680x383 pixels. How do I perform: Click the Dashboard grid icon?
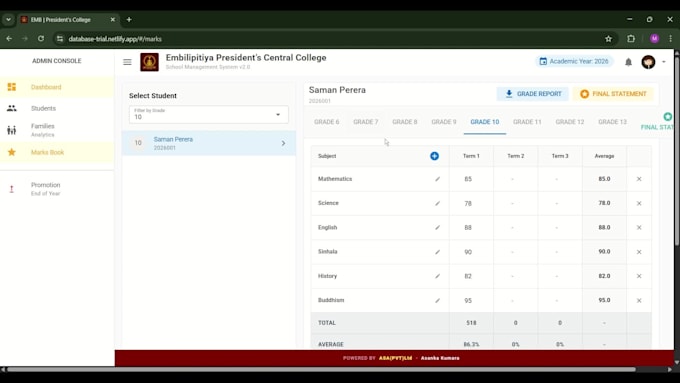click(x=12, y=87)
